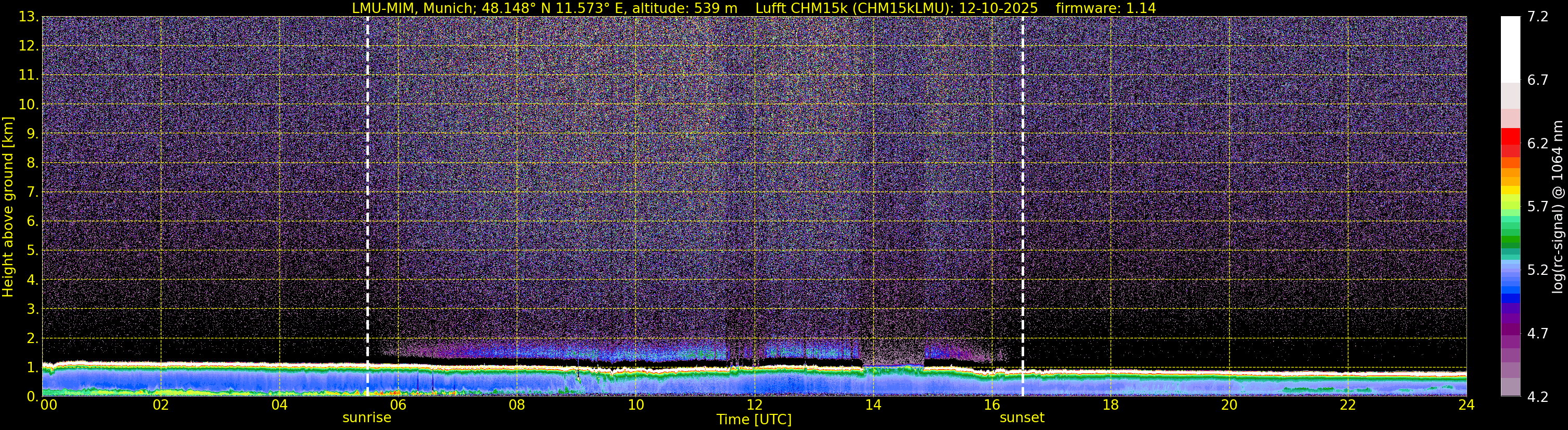Click the colorbar tick label "5.2"

1538,270
